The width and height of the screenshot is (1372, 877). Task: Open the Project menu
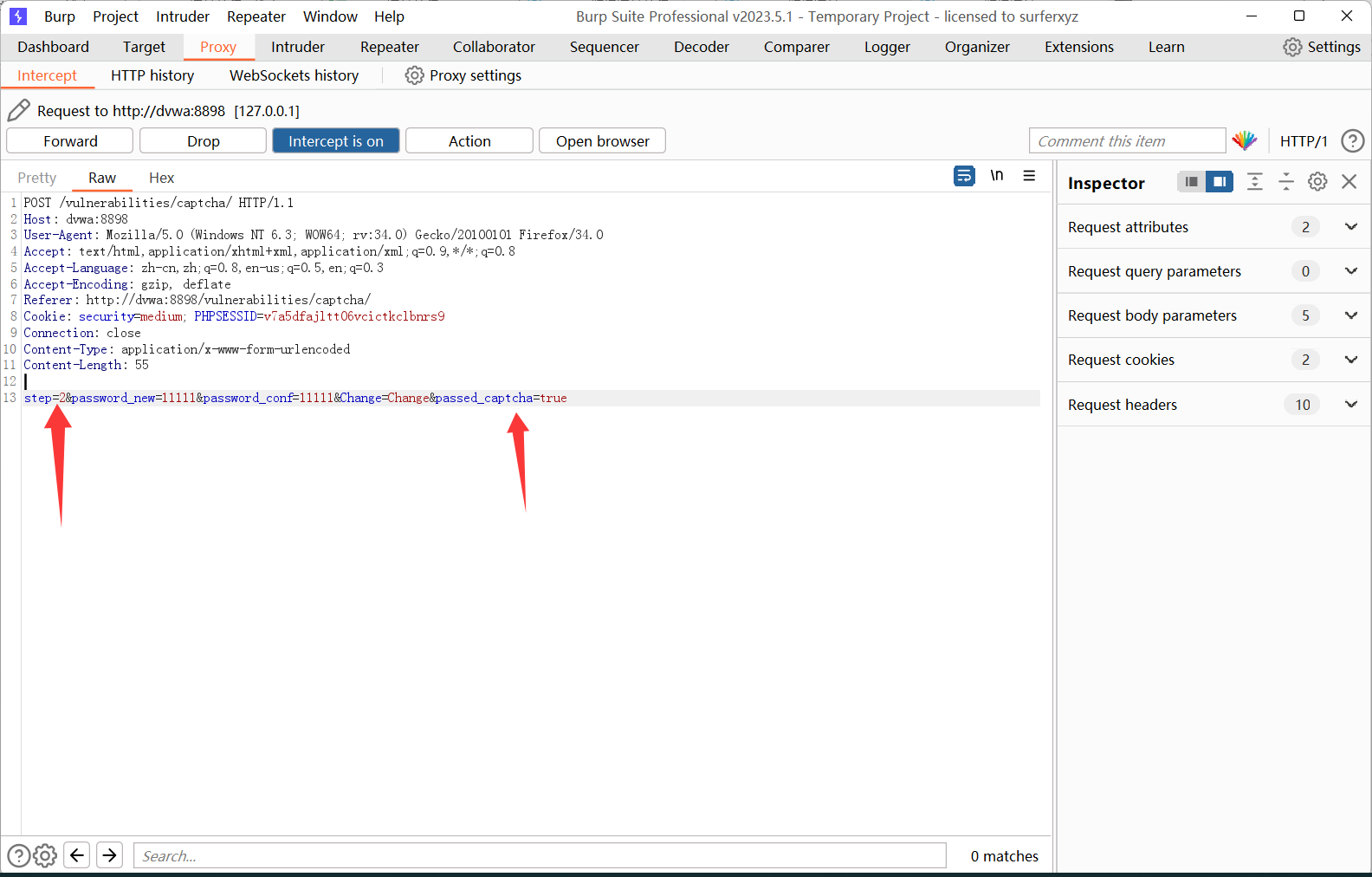pyautogui.click(x=116, y=16)
